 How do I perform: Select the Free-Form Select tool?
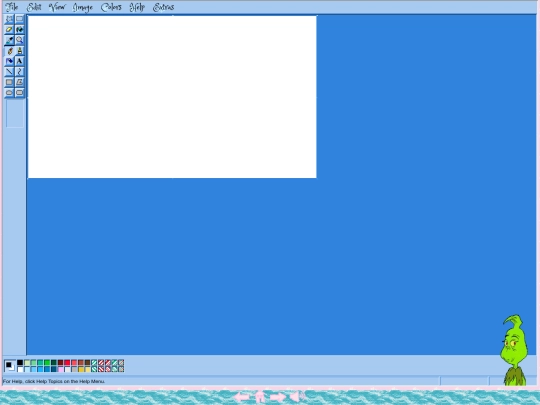click(9, 19)
